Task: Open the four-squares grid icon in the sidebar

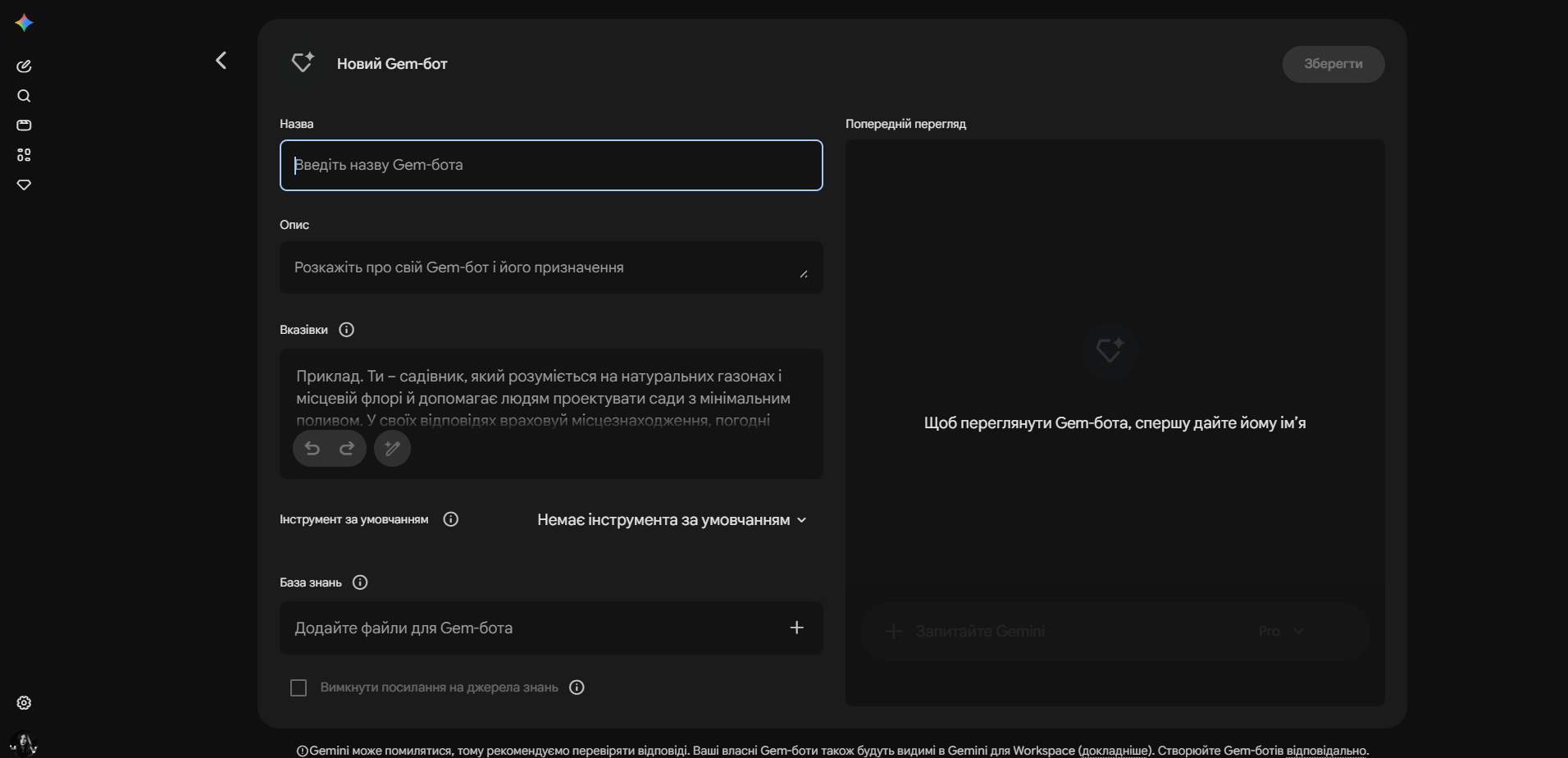Action: click(24, 155)
